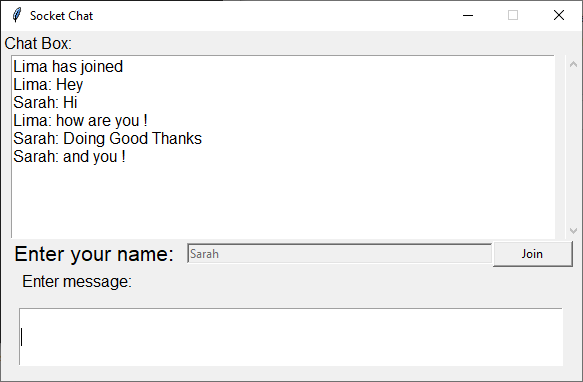Click the "Sarah: Doing Good Thanks" message
Screen dimensions: 583x382
click(x=107, y=139)
